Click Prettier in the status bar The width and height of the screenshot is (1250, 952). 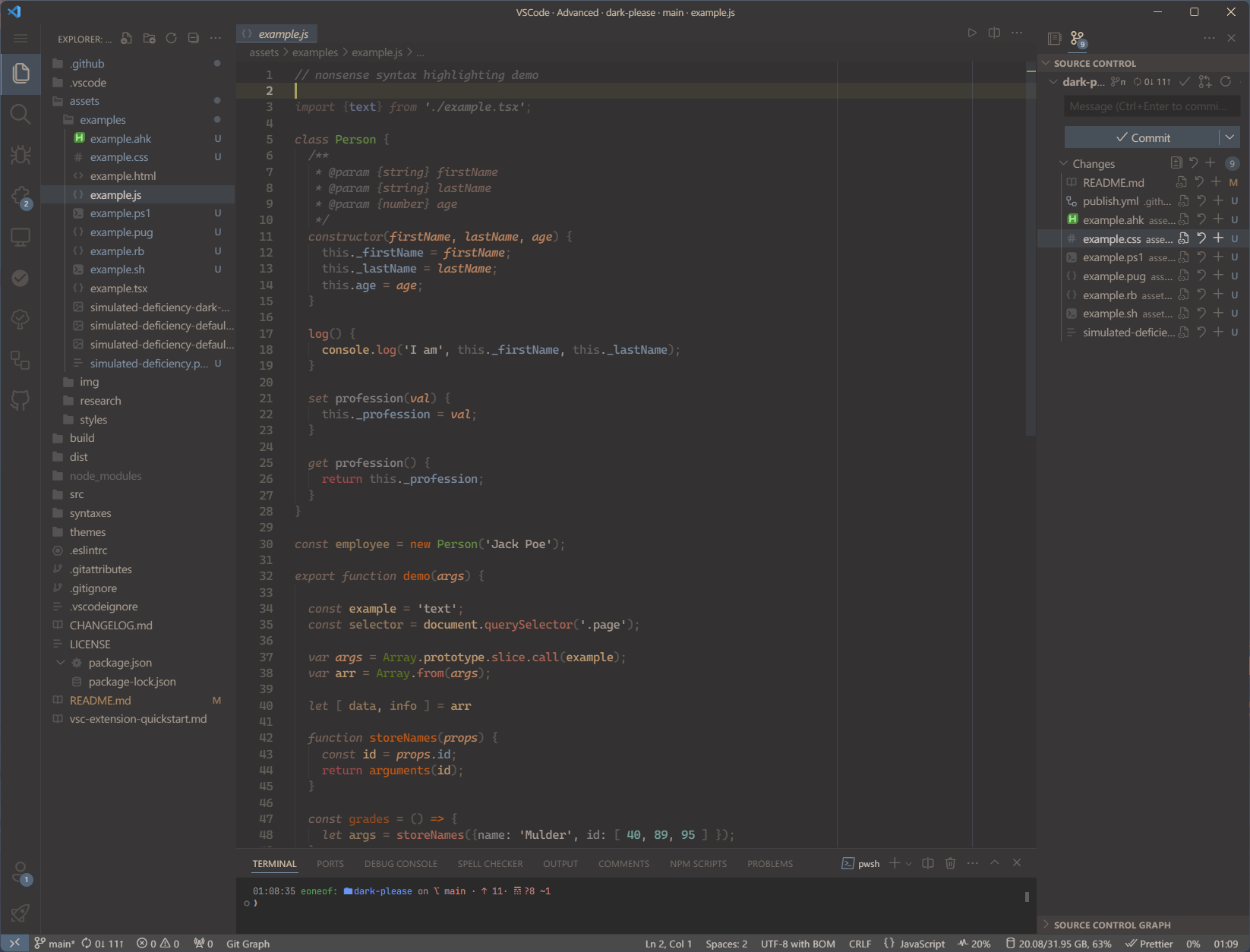[1149, 944]
